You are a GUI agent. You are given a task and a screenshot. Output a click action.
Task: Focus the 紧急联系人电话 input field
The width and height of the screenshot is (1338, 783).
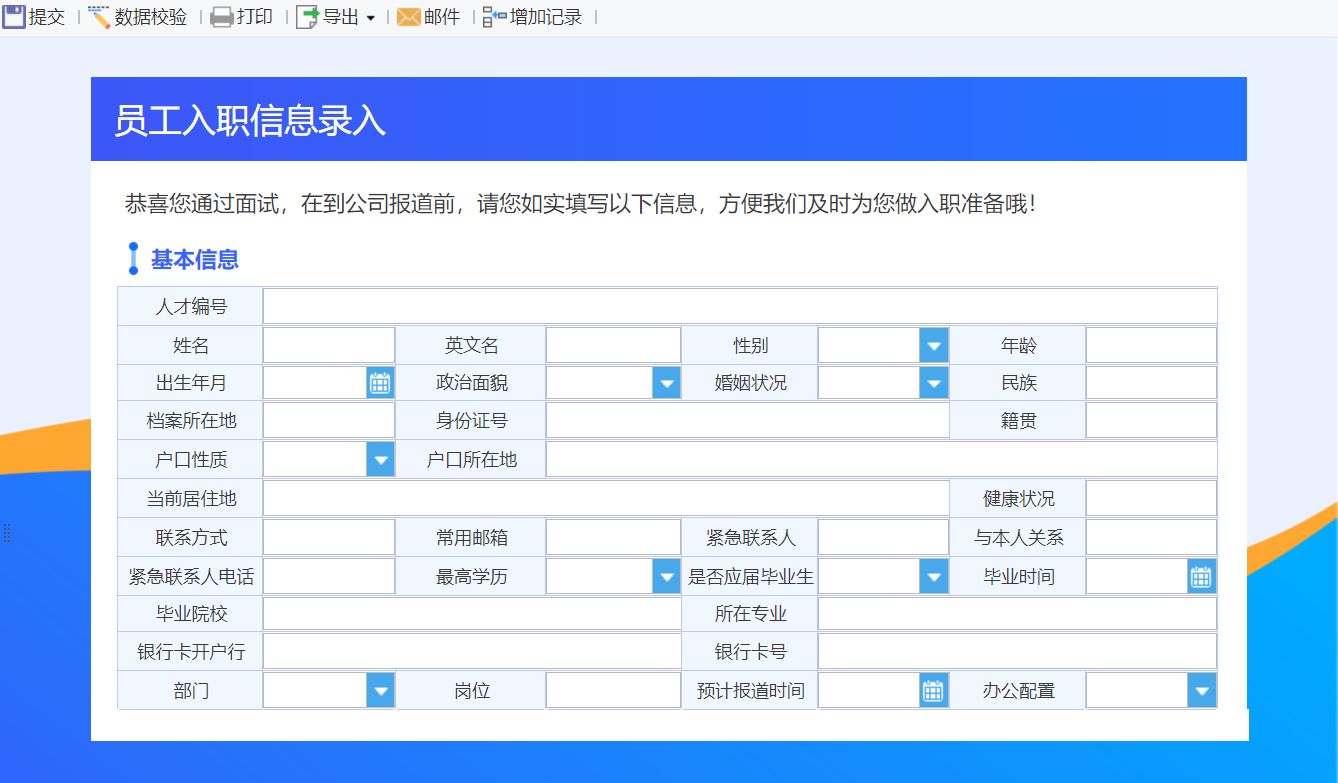point(329,576)
